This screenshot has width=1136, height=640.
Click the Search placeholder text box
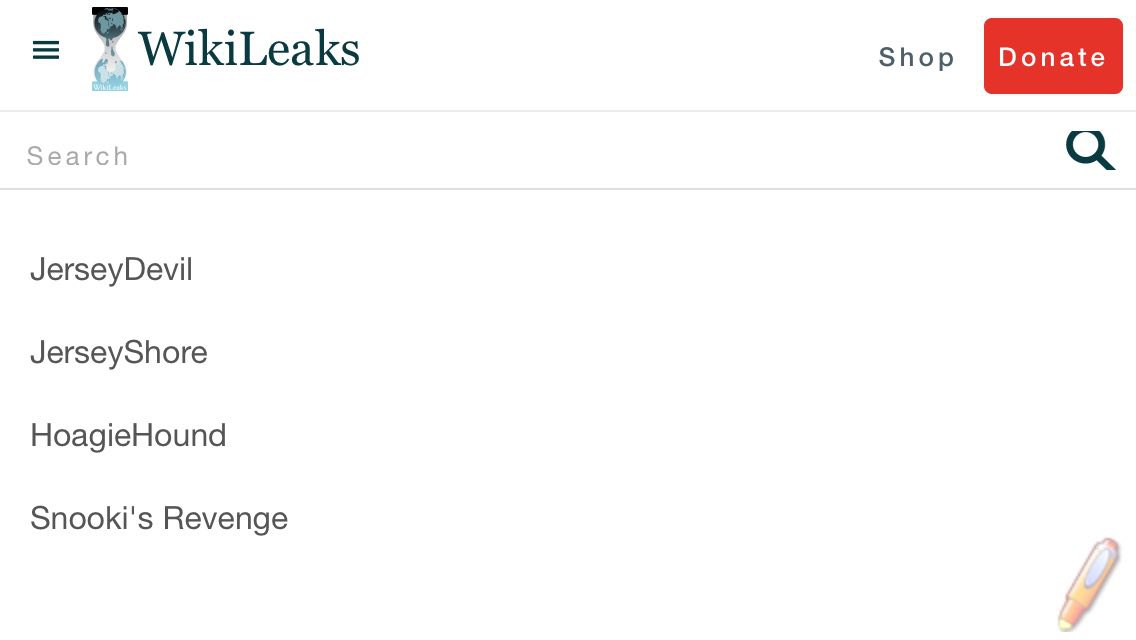[x=536, y=155]
